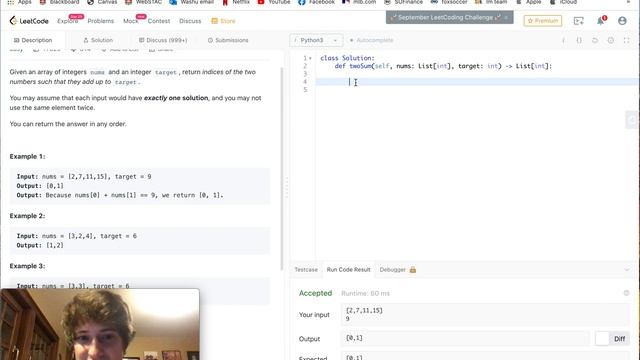The height and width of the screenshot is (360, 640).
Task: Click the Your input value box
Action: pyautogui.click(x=485, y=315)
